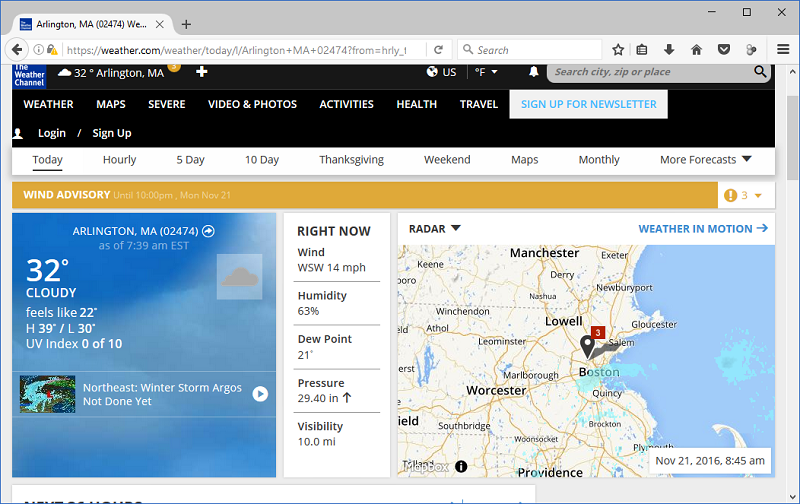Expand the alerts count dropdown arrow
This screenshot has height=504, width=800.
(x=758, y=196)
